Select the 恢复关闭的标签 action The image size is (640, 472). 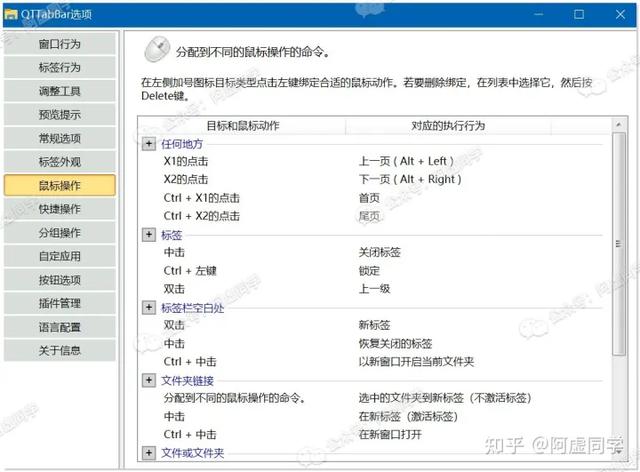[x=395, y=343]
